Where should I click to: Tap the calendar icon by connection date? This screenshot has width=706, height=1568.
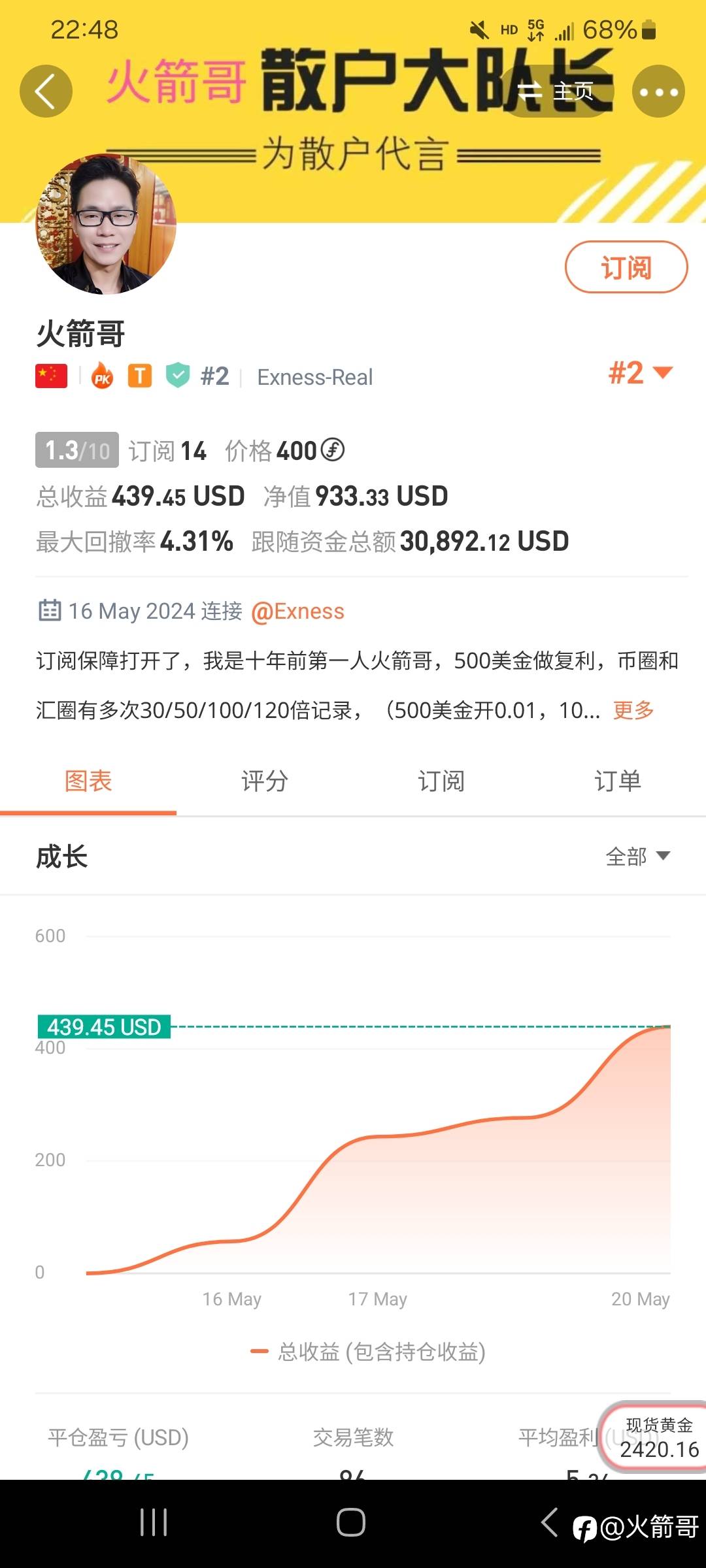pos(50,610)
